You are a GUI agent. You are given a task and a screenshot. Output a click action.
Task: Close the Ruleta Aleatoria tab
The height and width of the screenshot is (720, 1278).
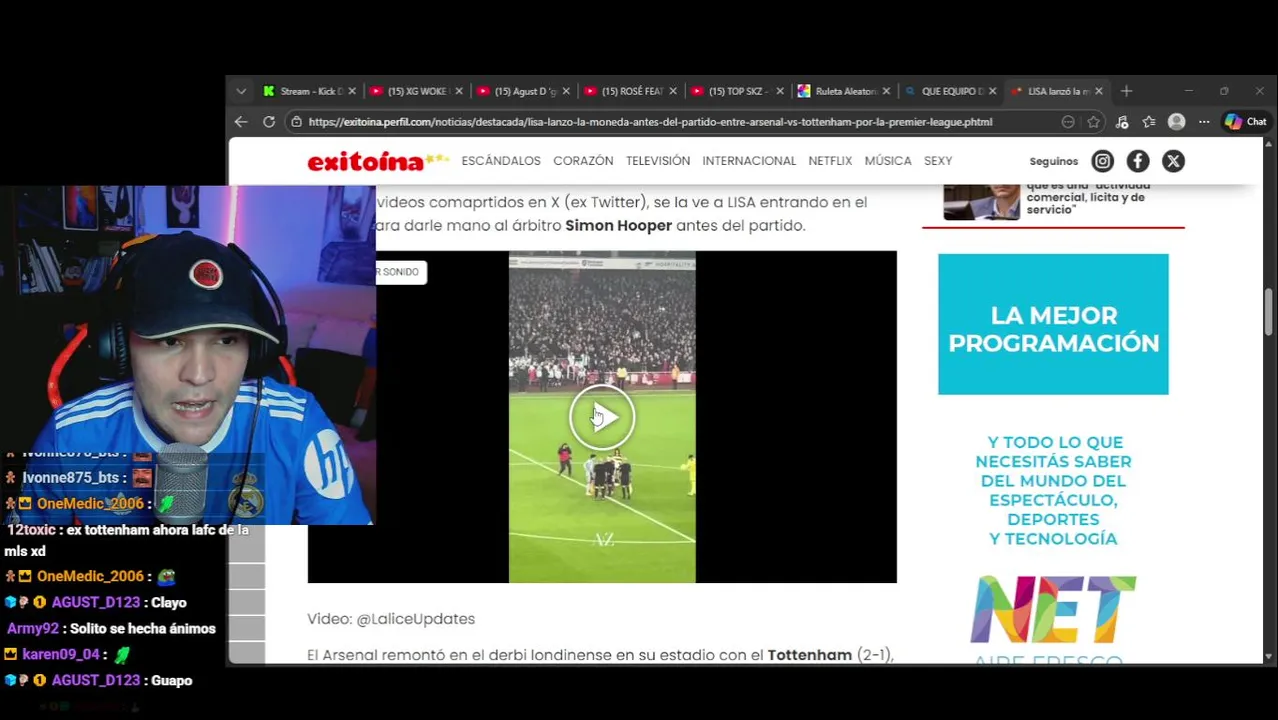pos(887,91)
